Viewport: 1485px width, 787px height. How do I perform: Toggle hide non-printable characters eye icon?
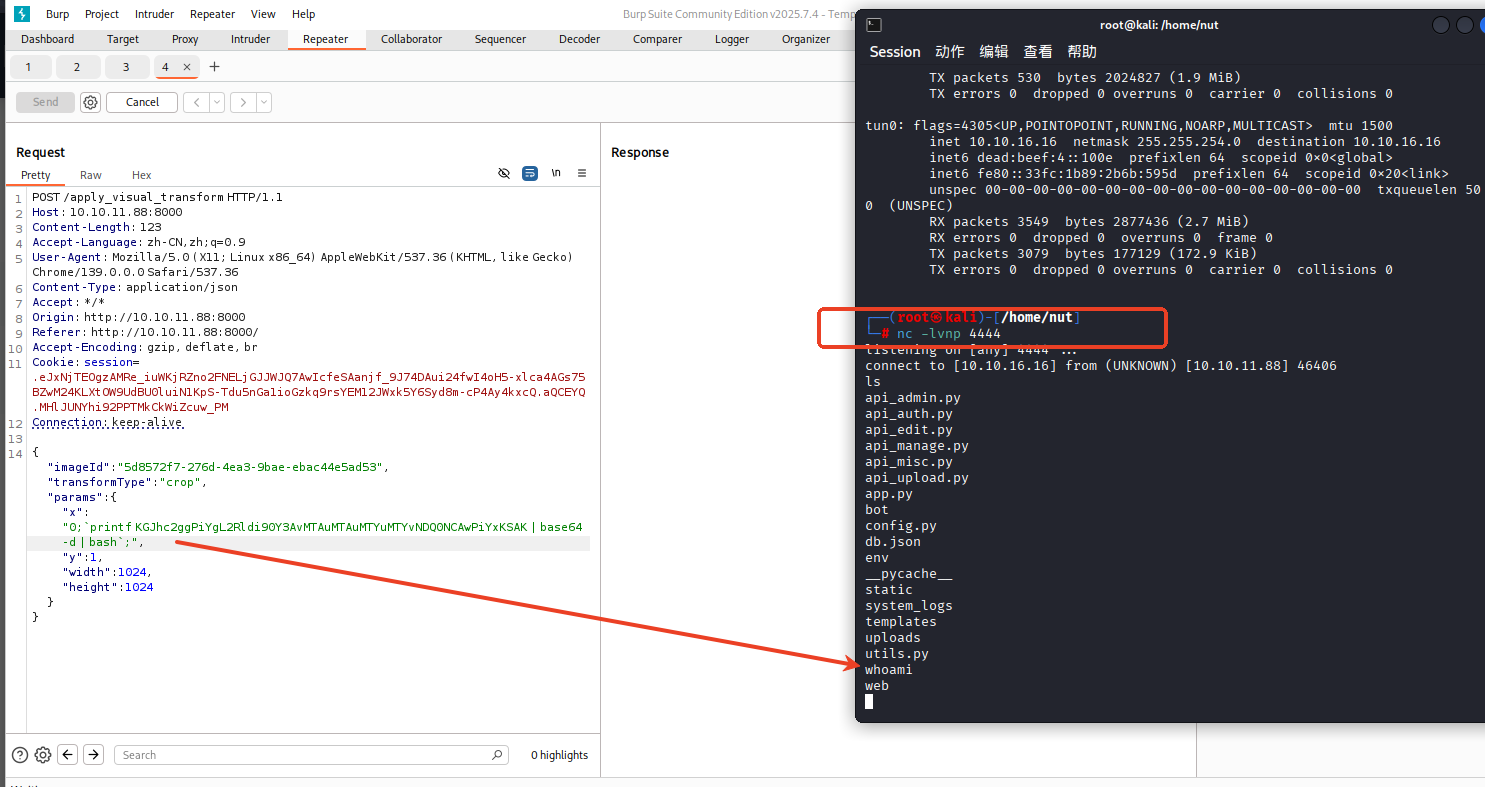504,173
